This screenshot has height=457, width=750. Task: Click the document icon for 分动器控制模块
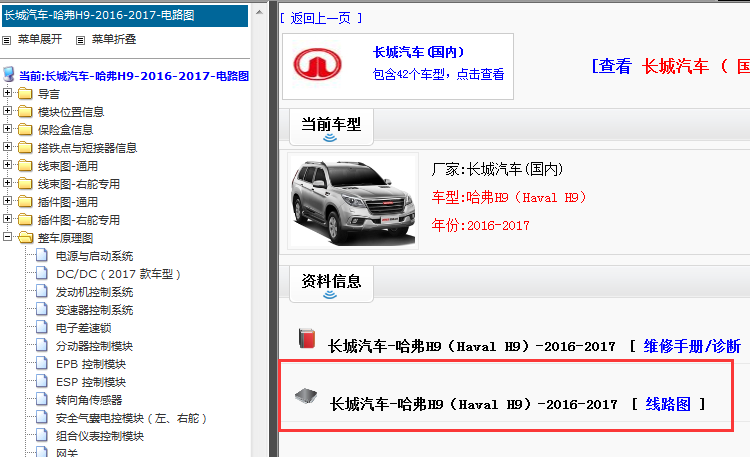(x=42, y=345)
